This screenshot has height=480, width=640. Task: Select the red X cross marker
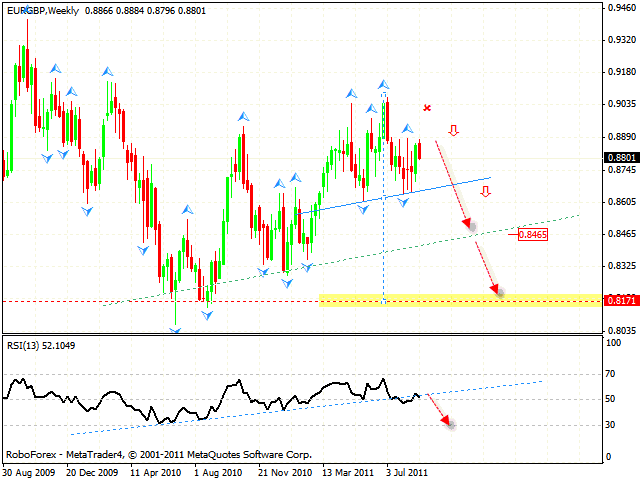427,108
